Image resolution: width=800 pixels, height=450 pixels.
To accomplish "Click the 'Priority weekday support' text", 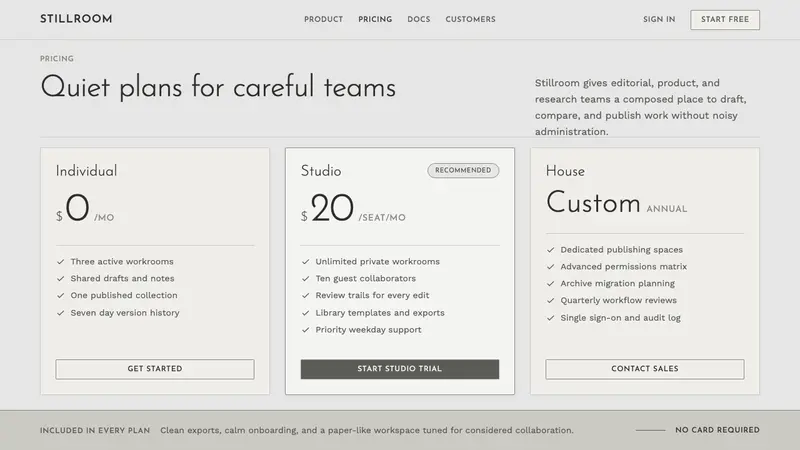I will (x=368, y=330).
